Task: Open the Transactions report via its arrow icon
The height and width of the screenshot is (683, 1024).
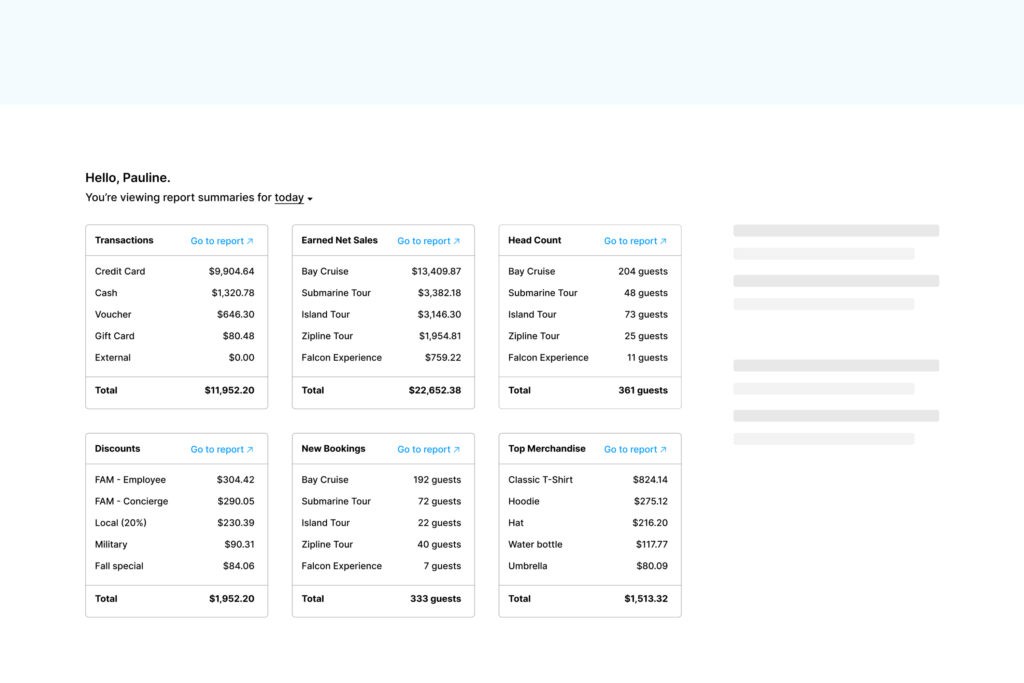Action: 253,240
